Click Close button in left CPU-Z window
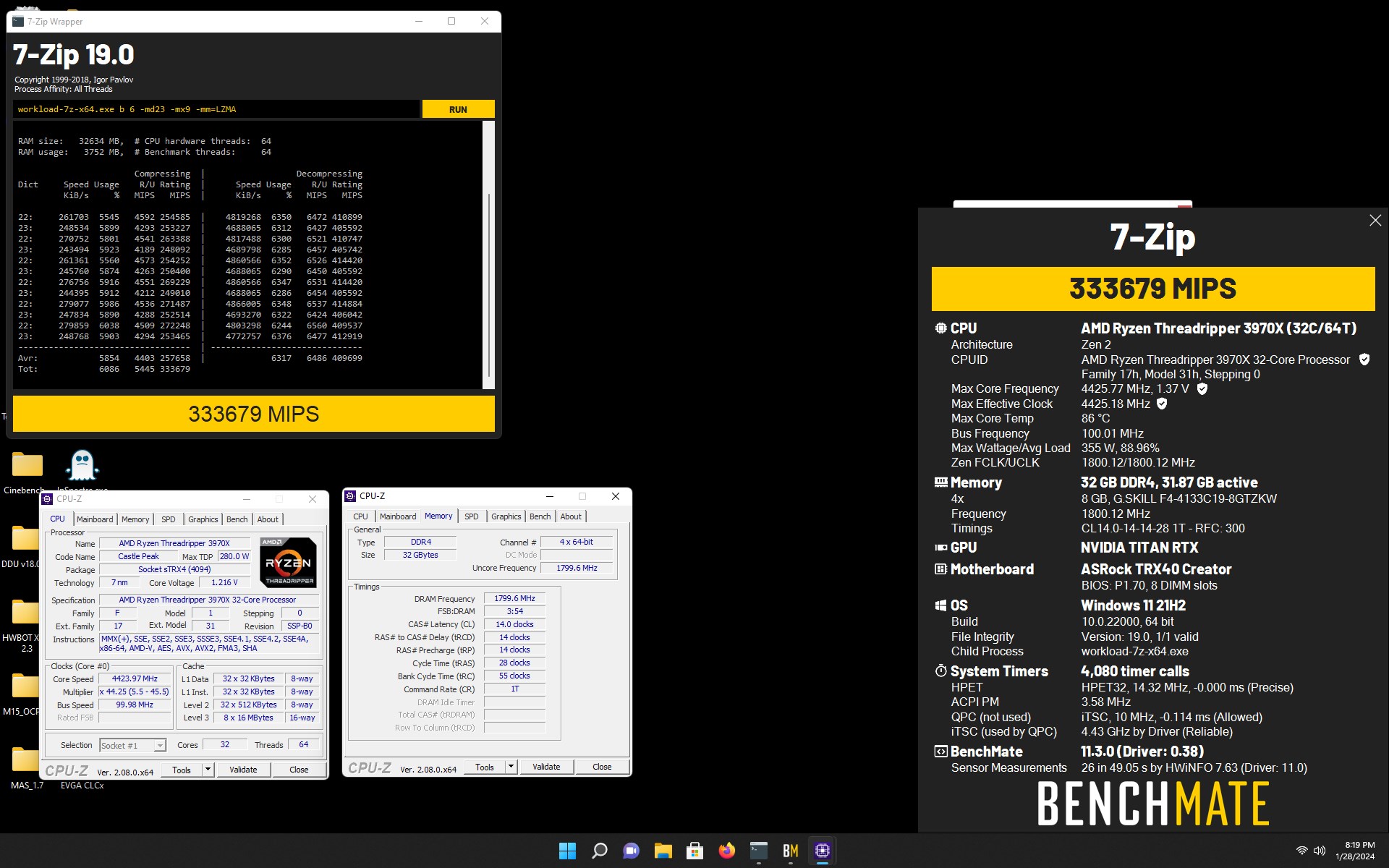The image size is (1389, 868). coord(299,770)
